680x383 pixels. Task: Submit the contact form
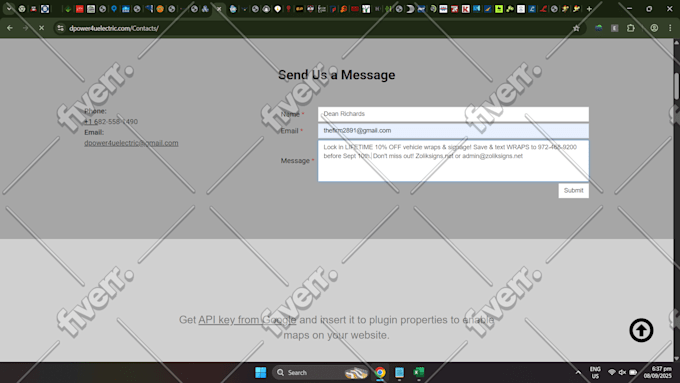pyautogui.click(x=573, y=190)
